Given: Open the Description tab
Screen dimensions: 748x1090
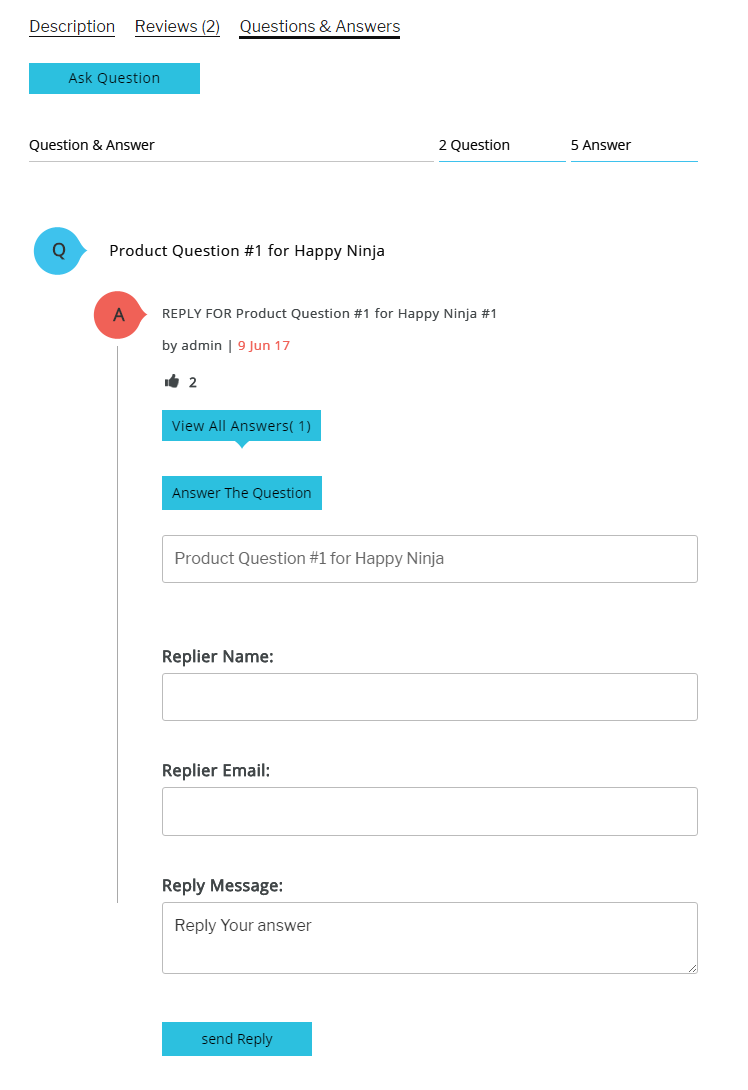Looking at the screenshot, I should pyautogui.click(x=72, y=26).
